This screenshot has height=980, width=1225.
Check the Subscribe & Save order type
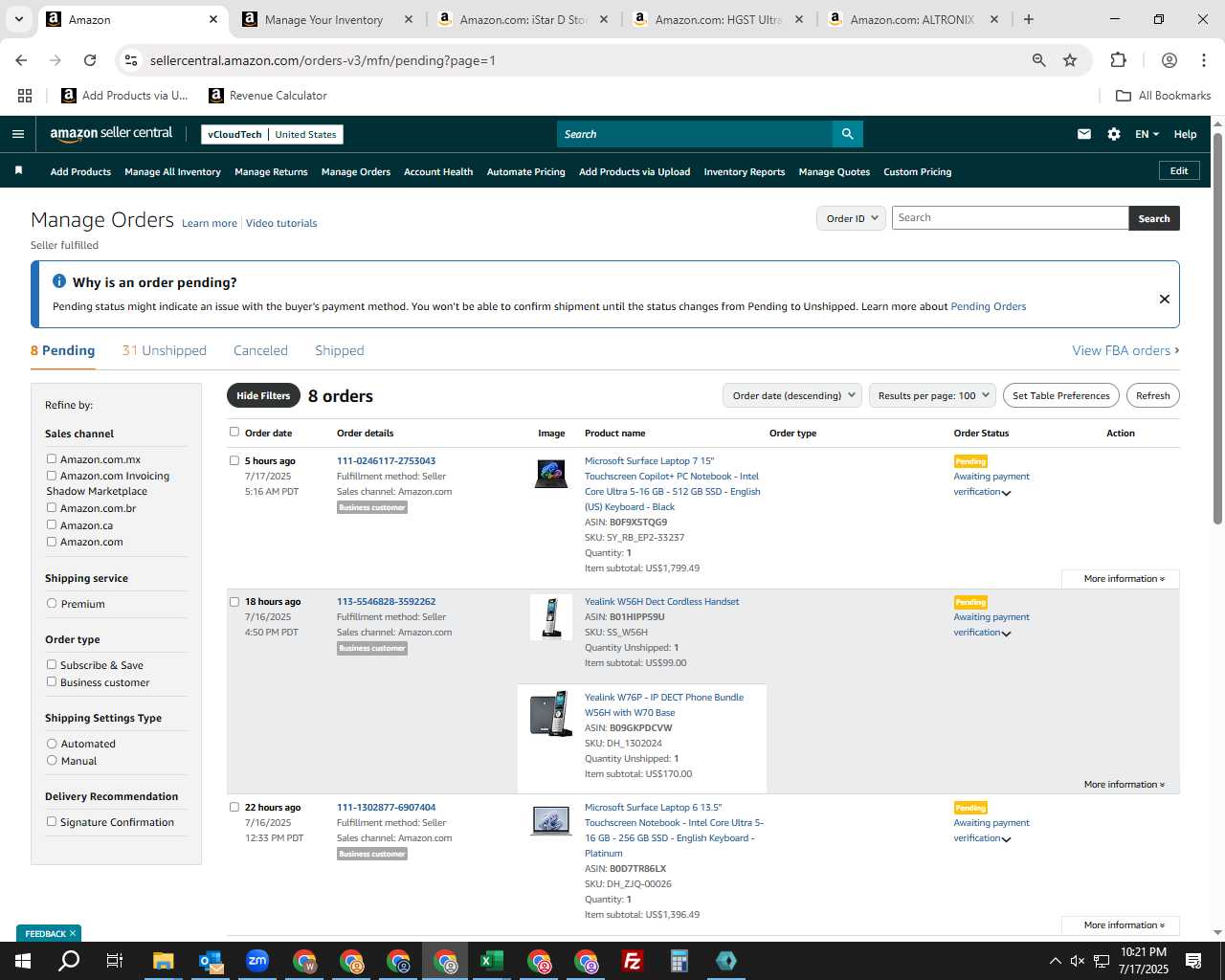point(52,664)
